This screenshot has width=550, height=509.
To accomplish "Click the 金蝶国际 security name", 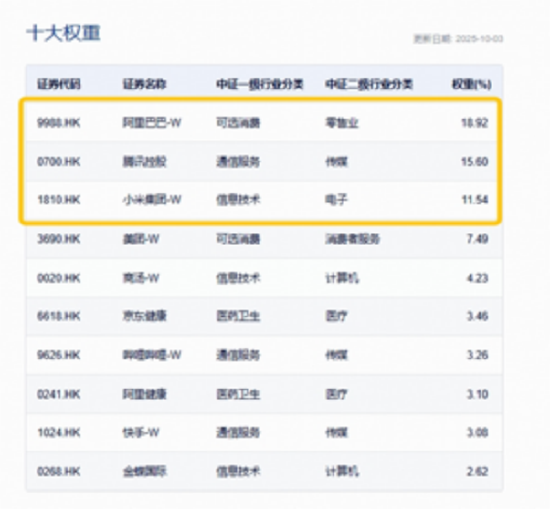I will (x=144, y=471).
